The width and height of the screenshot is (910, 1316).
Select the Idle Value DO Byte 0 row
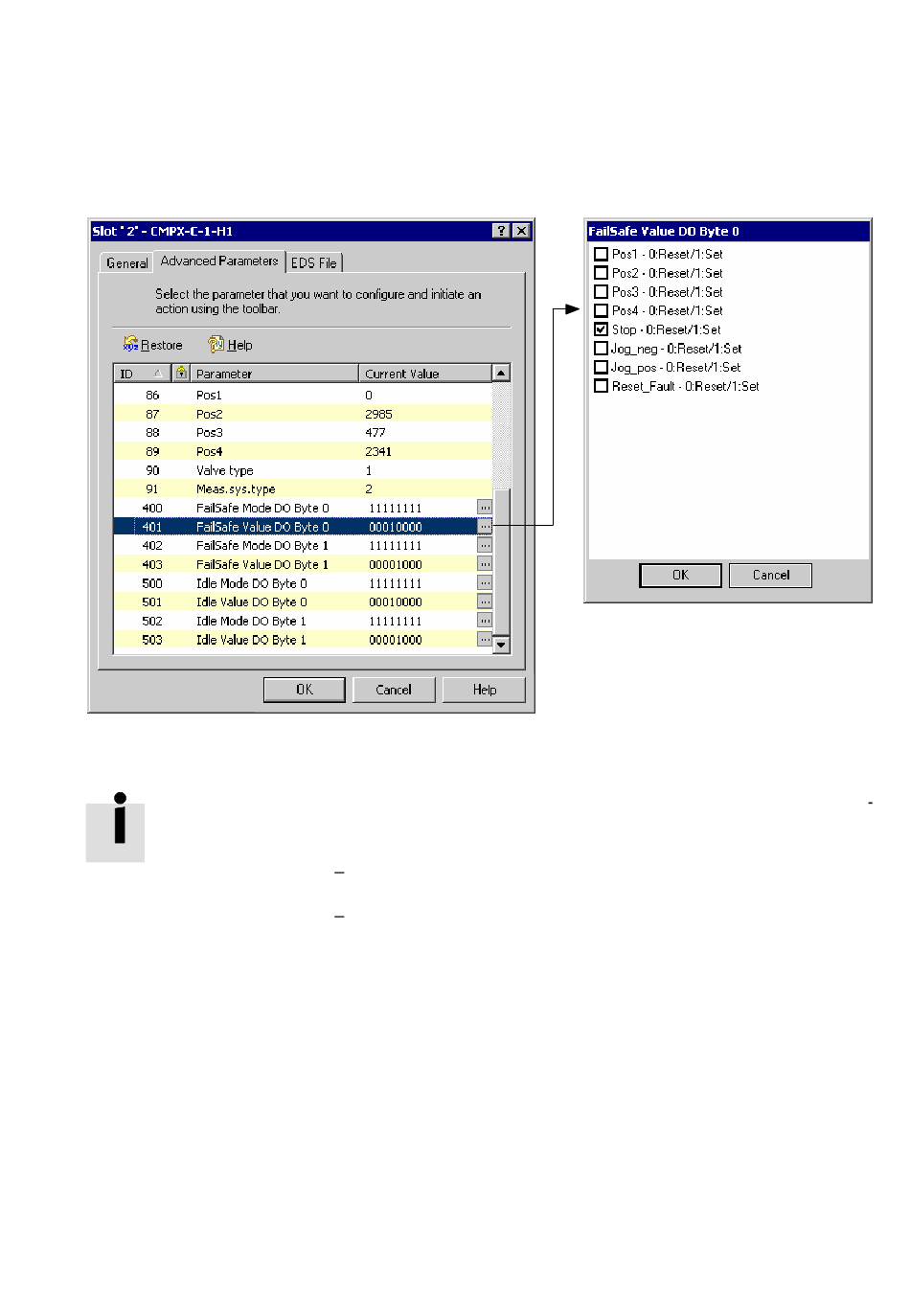click(x=303, y=601)
